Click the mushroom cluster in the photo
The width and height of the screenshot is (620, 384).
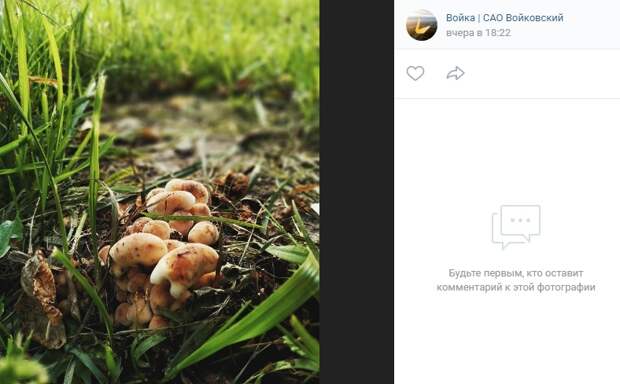click(x=162, y=253)
